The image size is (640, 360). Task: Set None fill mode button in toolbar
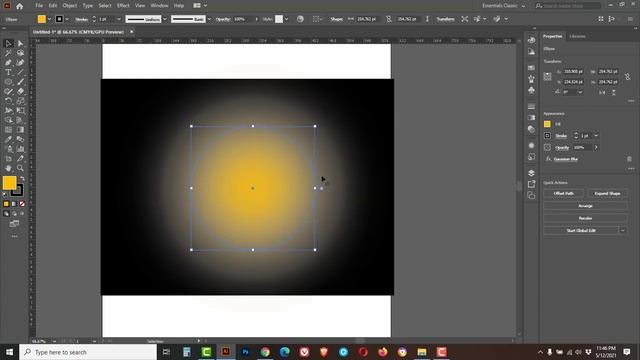tap(22, 204)
